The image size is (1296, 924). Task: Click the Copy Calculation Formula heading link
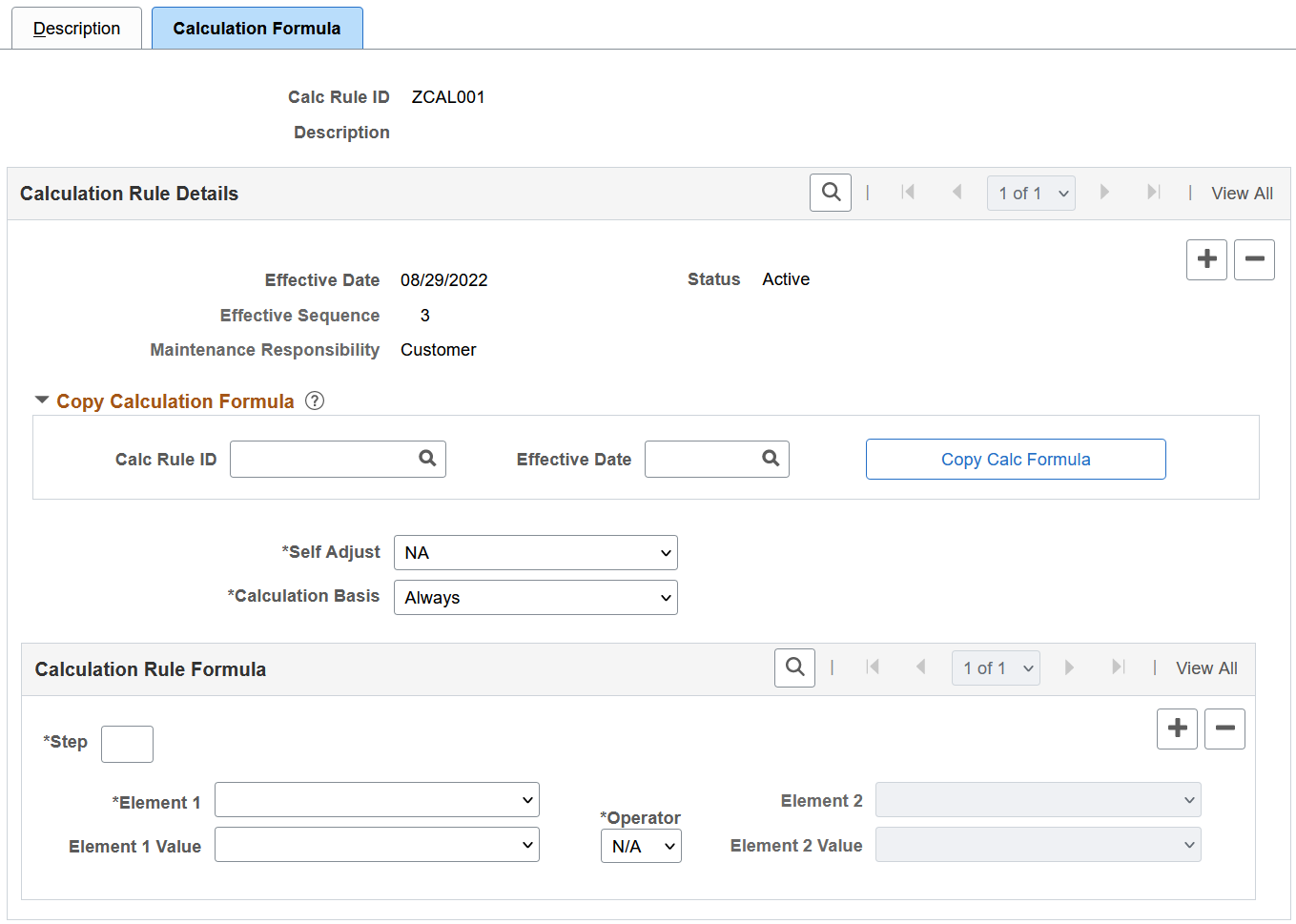point(175,401)
